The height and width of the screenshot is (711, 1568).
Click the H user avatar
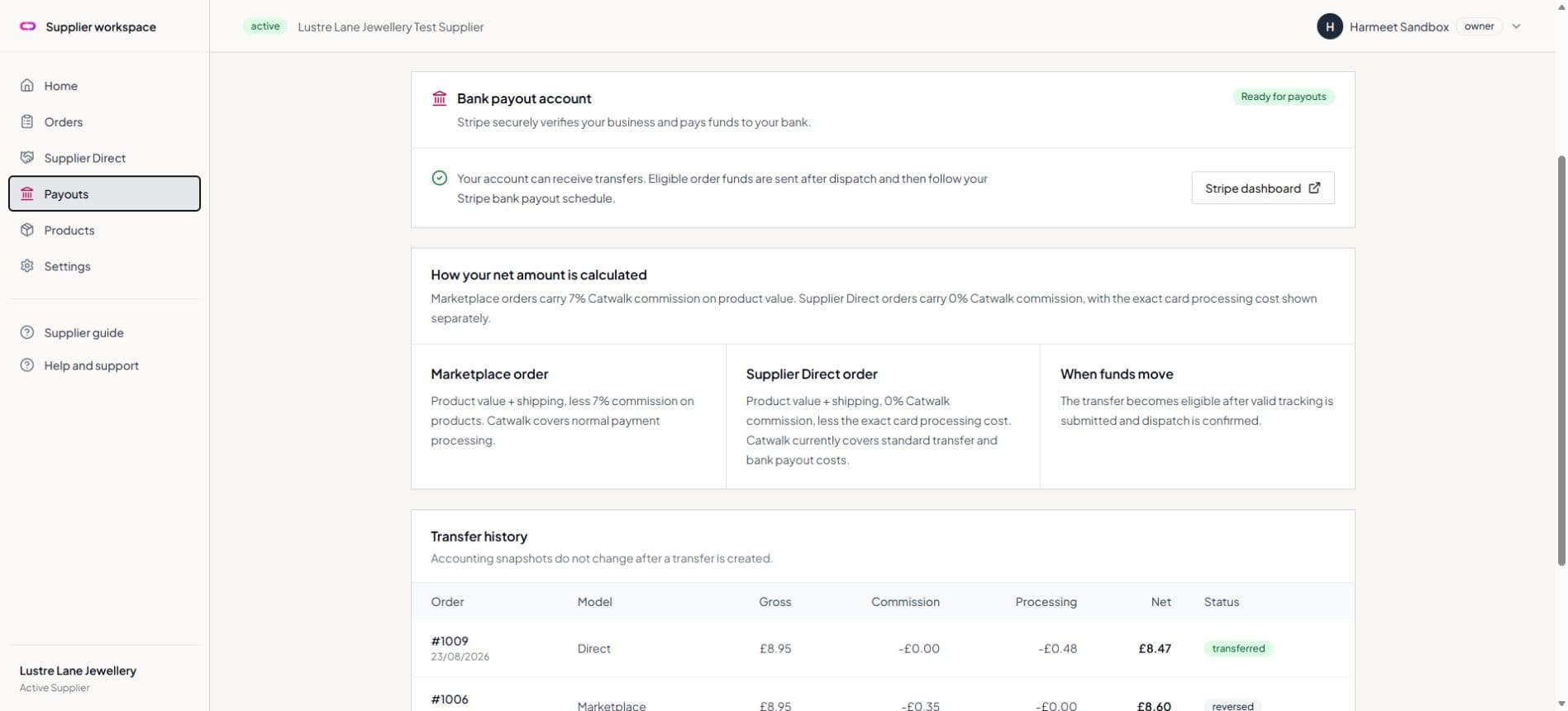coord(1329,26)
